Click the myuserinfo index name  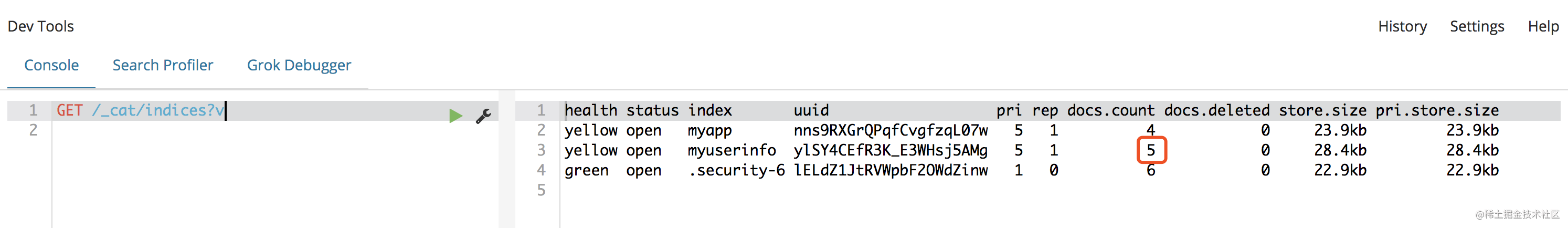tap(732, 151)
